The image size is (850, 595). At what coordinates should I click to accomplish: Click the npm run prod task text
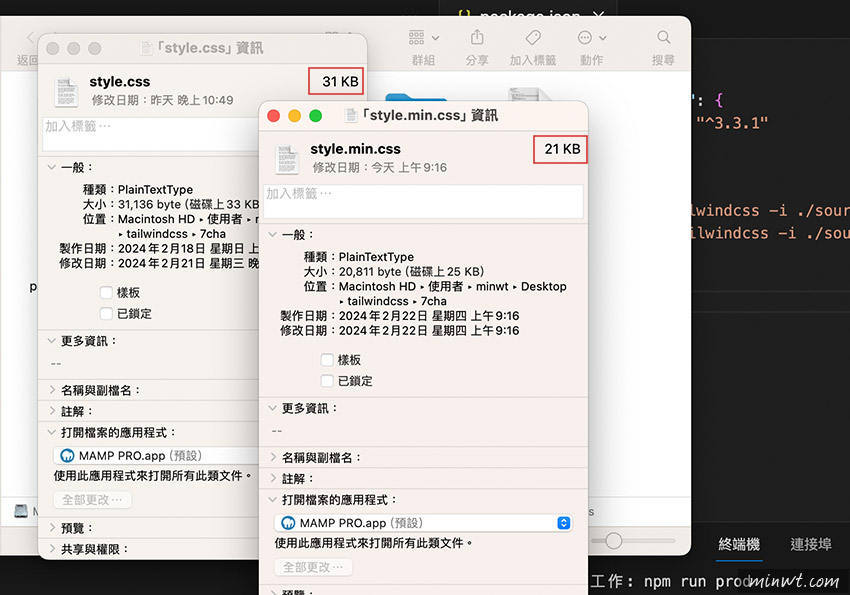(695, 581)
